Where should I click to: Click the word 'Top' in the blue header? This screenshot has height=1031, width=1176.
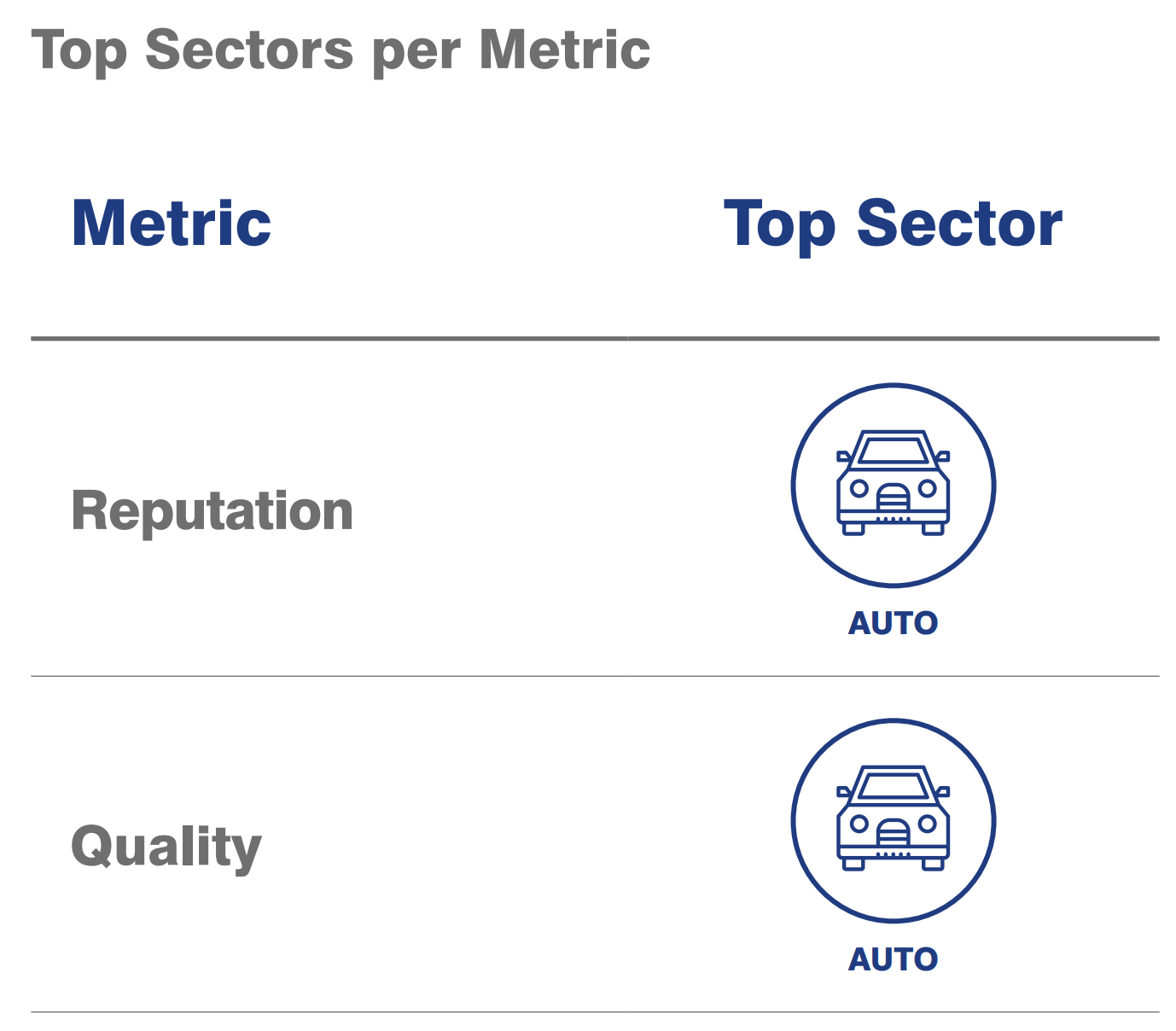click(778, 225)
